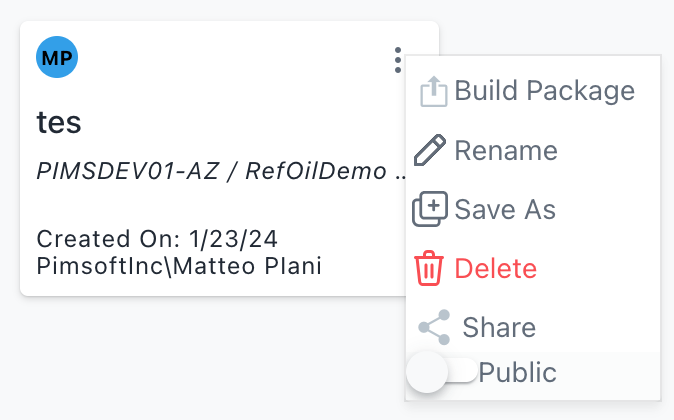Choose the Rename text in the menu
This screenshot has height=420, width=674.
pos(505,151)
